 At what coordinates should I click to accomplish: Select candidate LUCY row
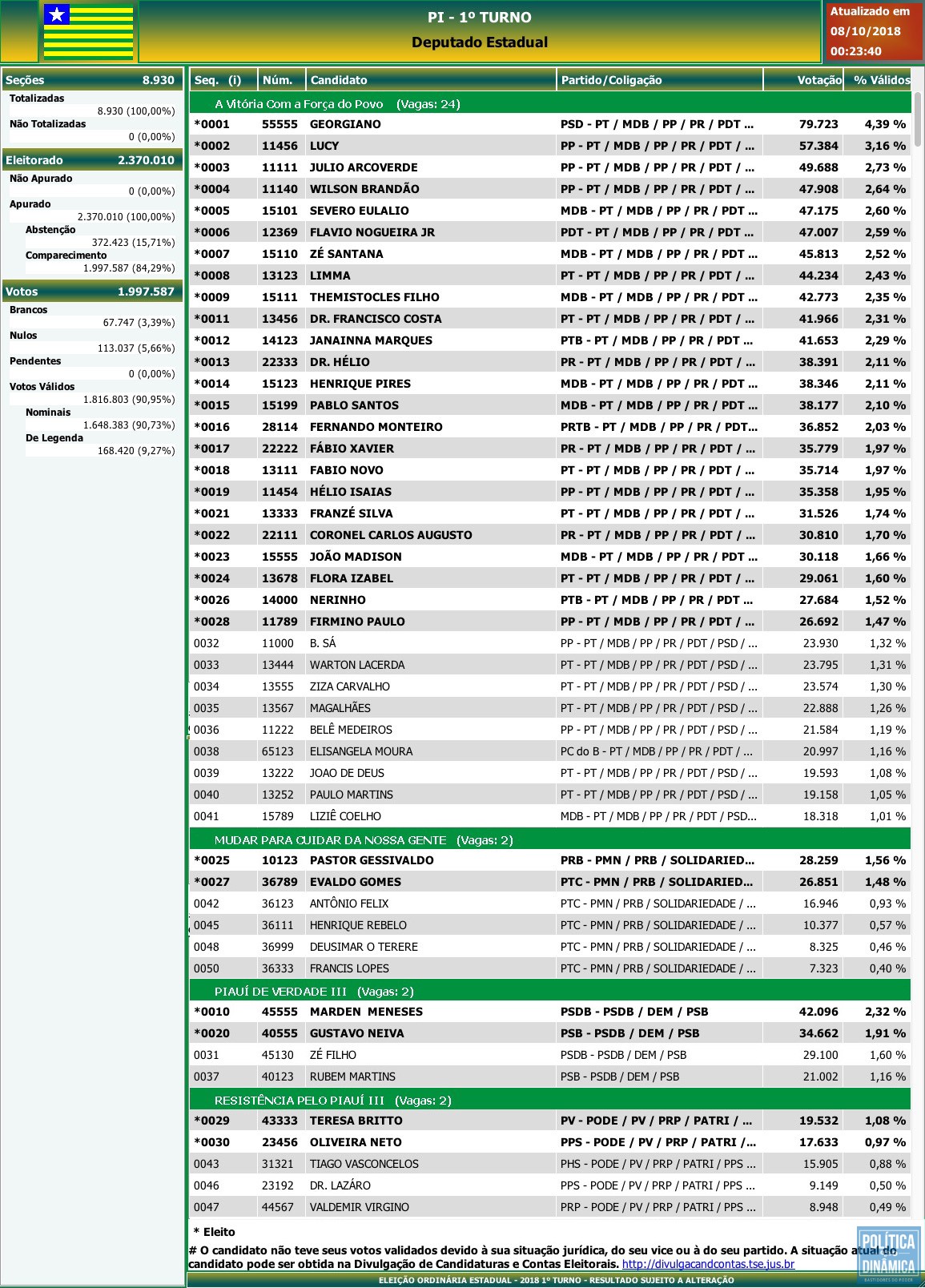[x=550, y=146]
